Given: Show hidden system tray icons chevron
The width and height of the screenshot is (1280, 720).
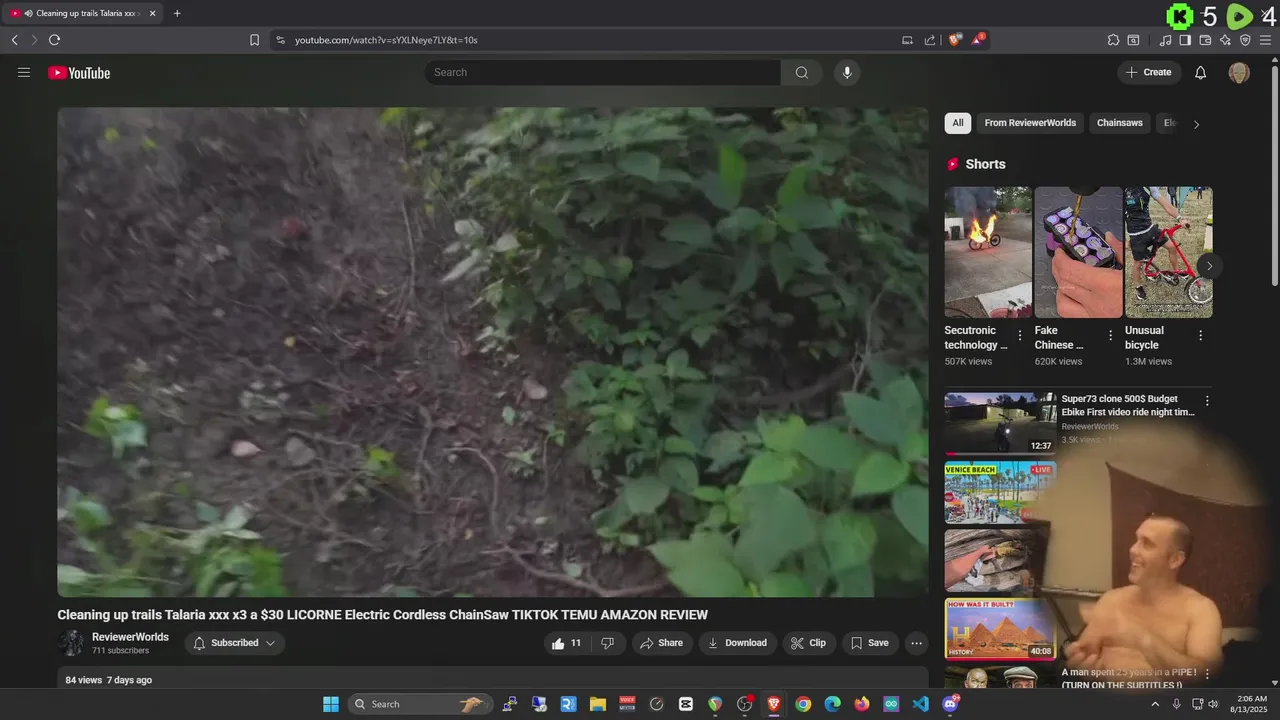Looking at the screenshot, I should click(1155, 704).
